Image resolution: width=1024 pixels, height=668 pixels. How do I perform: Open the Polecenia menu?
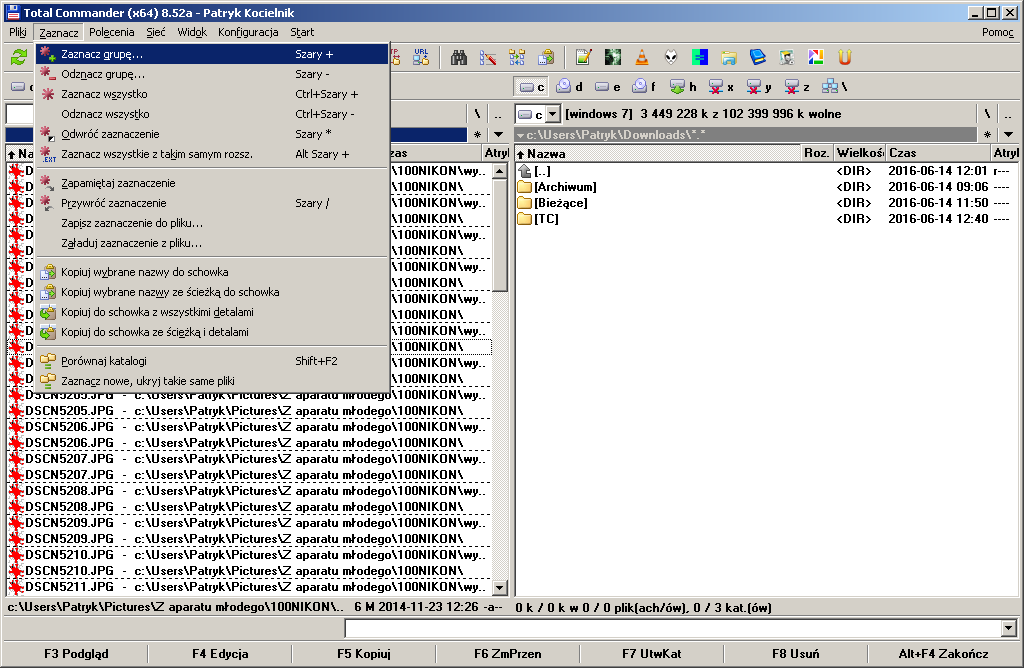112,32
